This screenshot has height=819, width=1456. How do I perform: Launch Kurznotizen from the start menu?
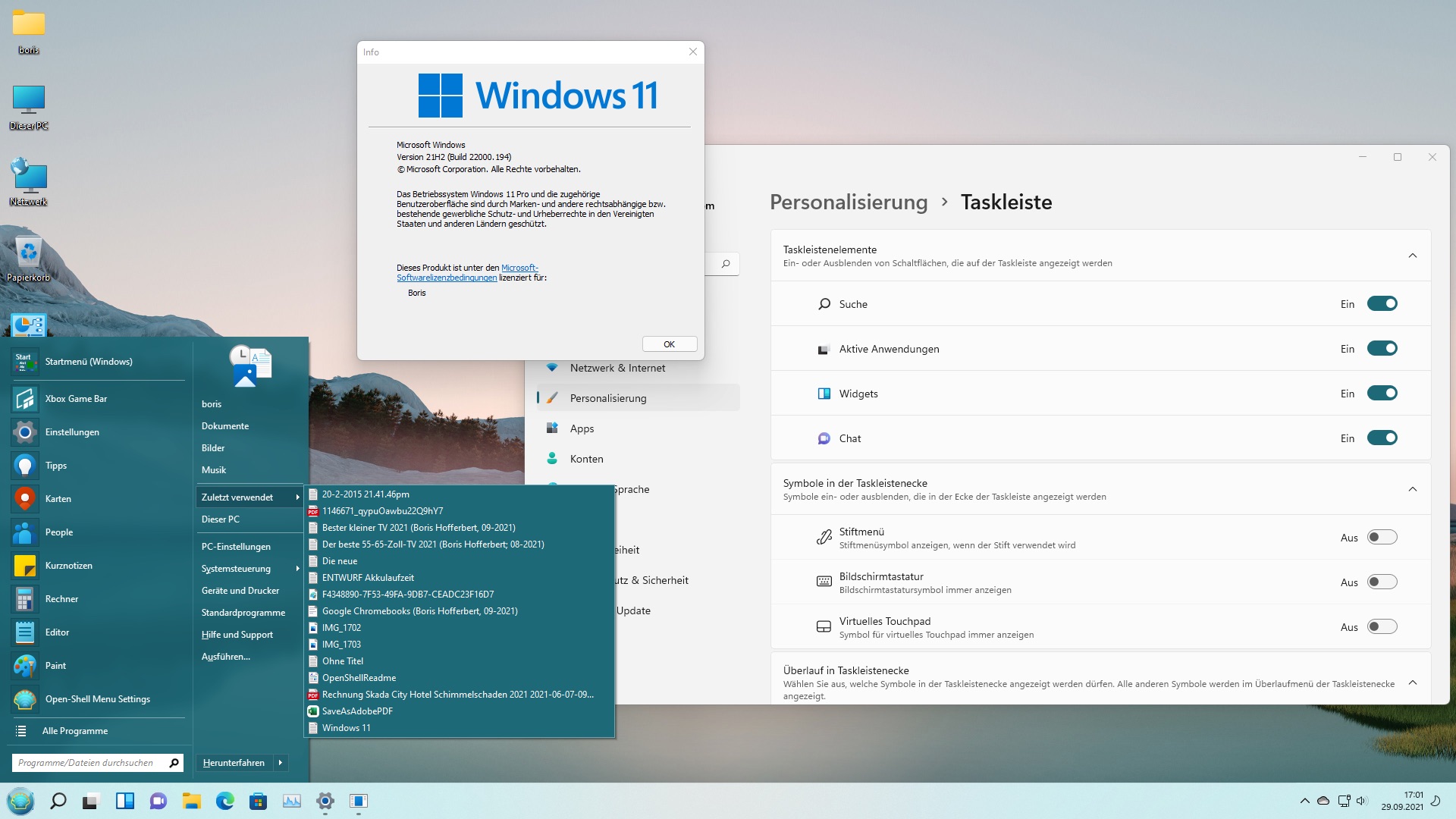coord(98,566)
